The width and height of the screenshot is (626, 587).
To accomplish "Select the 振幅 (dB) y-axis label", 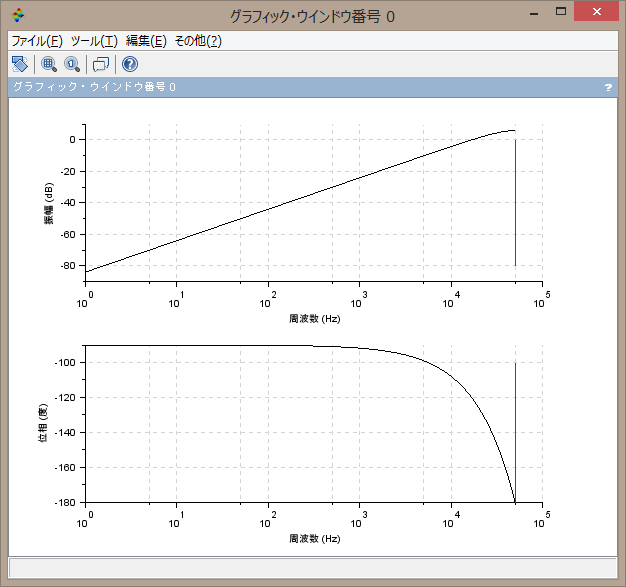I will point(47,205).
